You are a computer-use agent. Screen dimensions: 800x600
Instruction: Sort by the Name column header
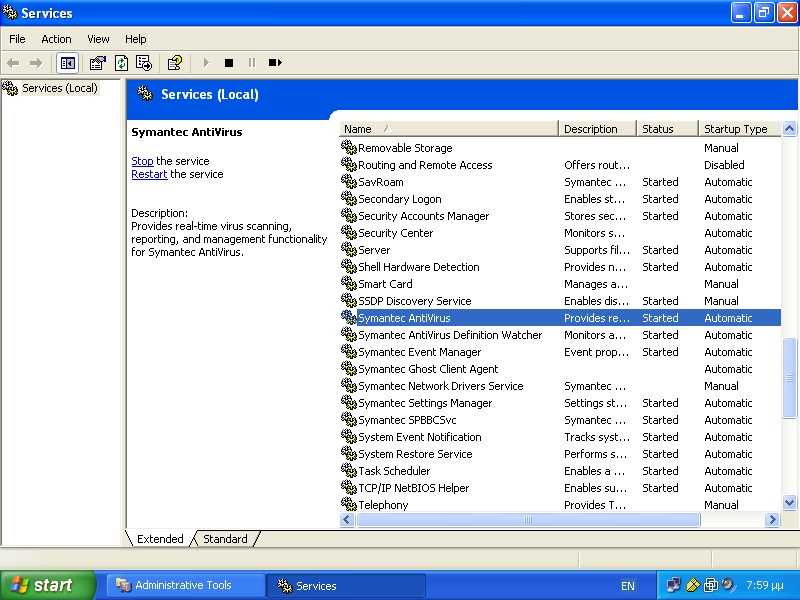coord(448,129)
